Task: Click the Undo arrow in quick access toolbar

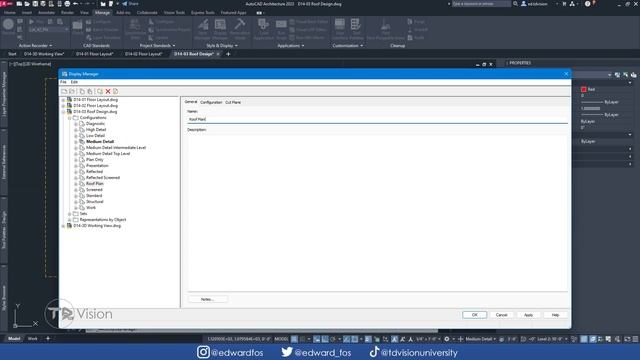Action: pyautogui.click(x=76, y=4)
